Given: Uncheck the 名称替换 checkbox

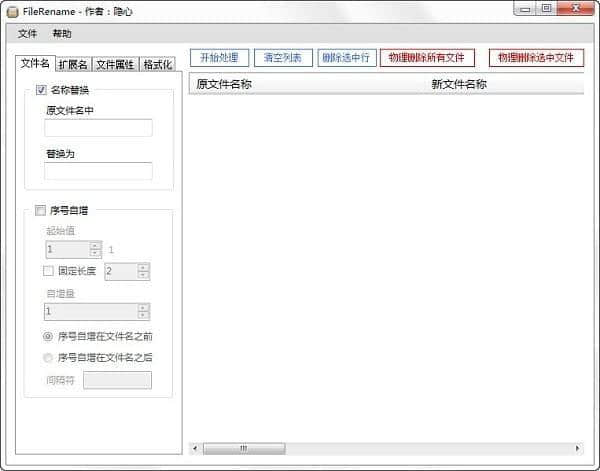Looking at the screenshot, I should tap(41, 90).
